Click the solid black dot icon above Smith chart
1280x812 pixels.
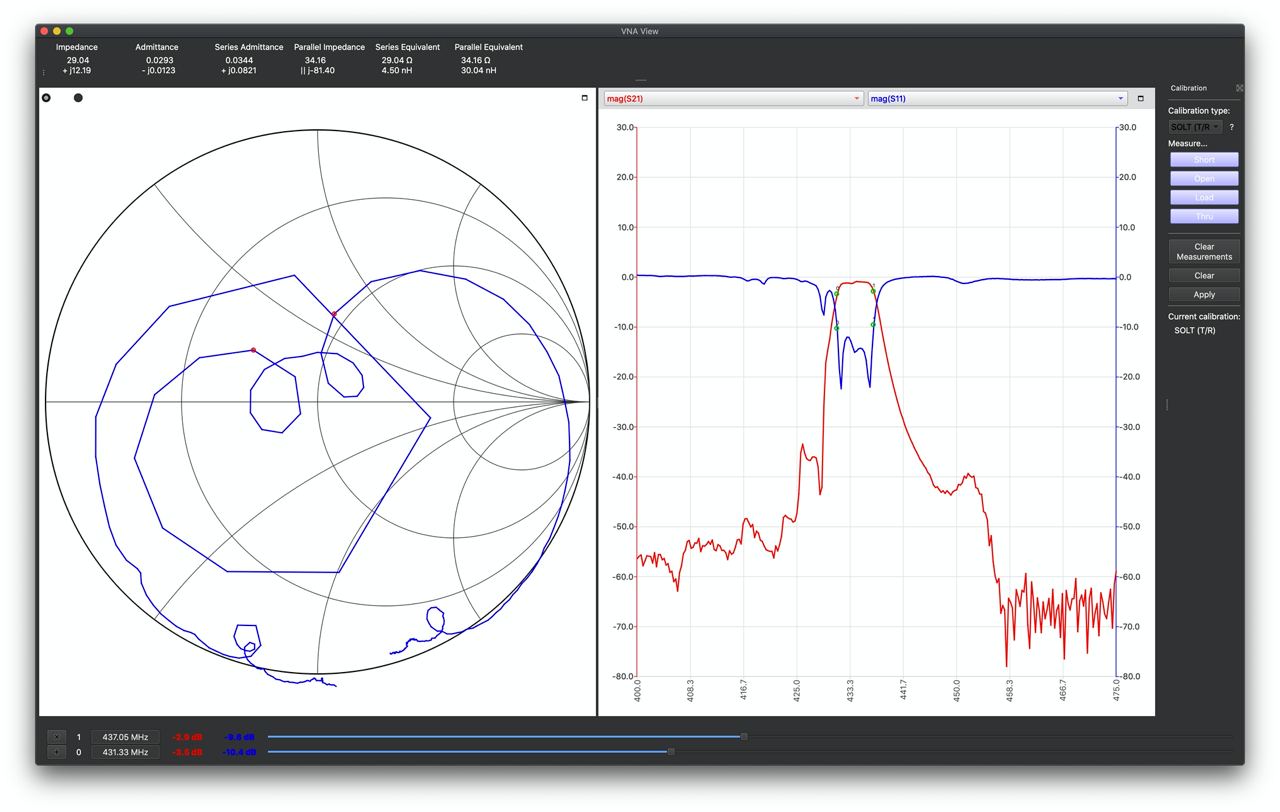pos(78,98)
